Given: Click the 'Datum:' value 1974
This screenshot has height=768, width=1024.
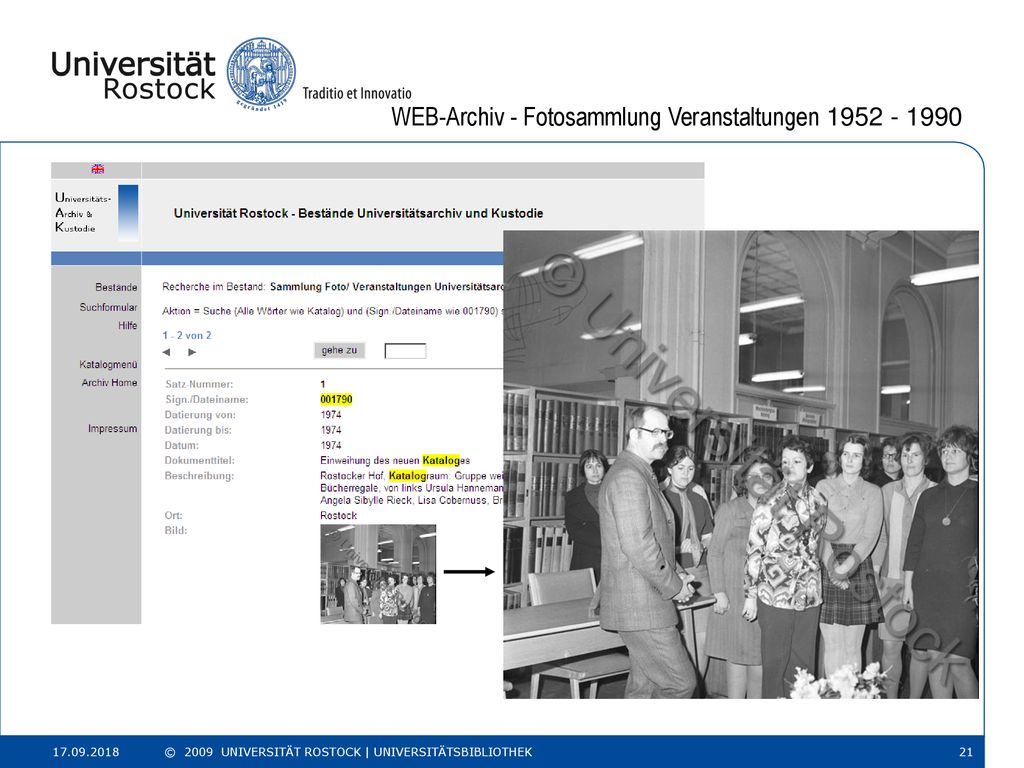Looking at the screenshot, I should pos(331,445).
